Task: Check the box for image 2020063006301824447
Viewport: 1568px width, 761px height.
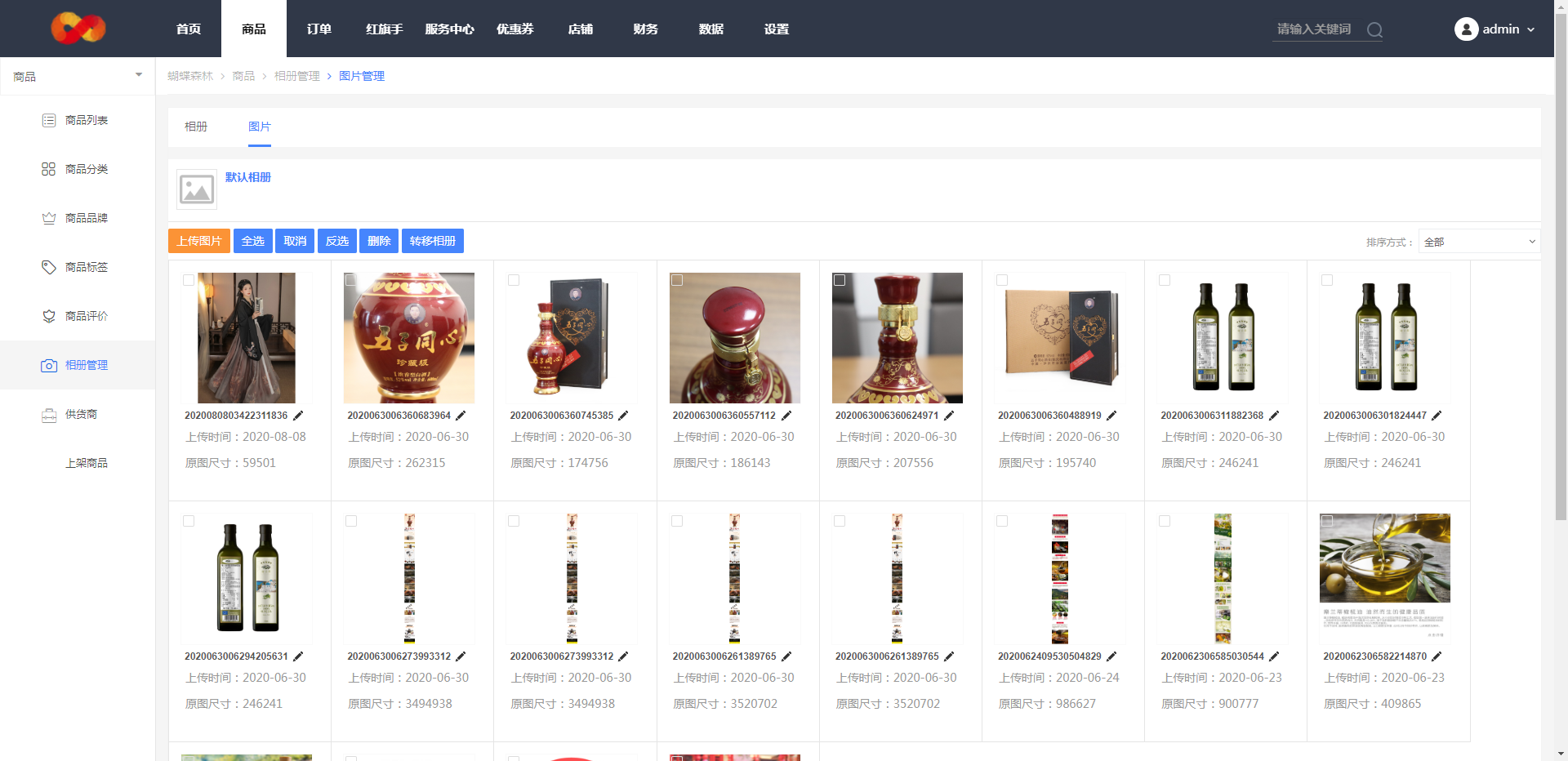Action: (x=1327, y=280)
